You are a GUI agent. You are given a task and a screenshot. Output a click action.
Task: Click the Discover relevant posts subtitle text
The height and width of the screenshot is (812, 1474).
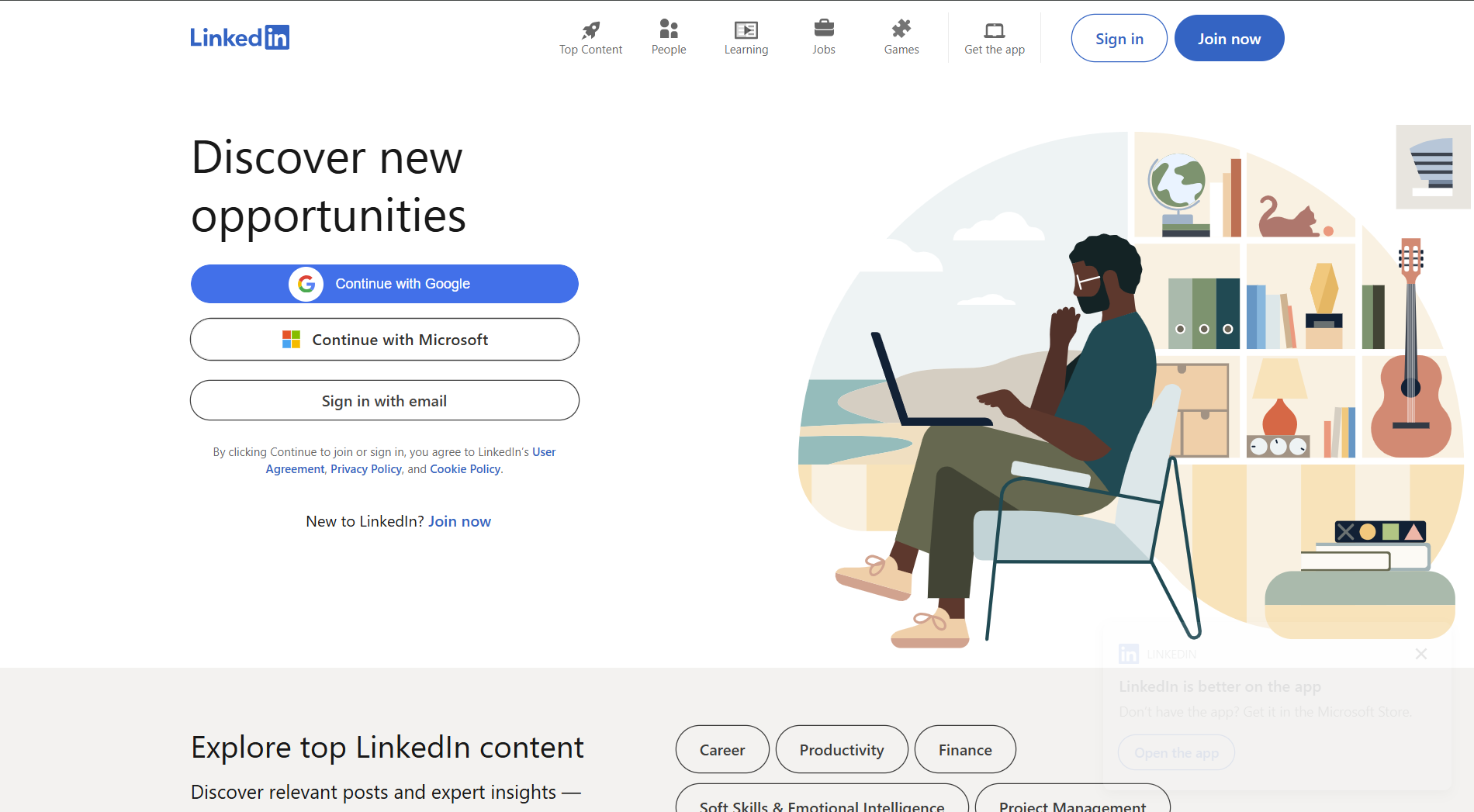(x=386, y=792)
